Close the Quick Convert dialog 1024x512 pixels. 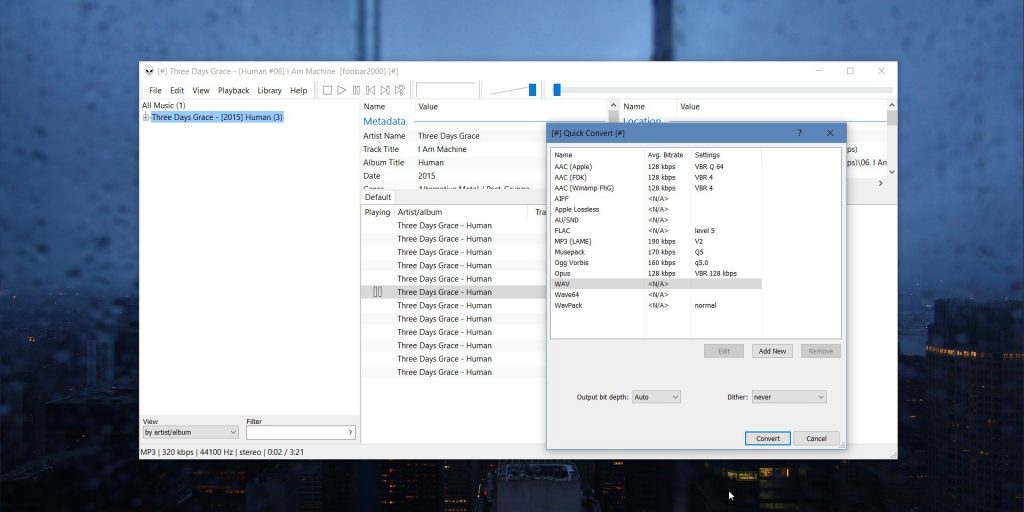tap(830, 133)
